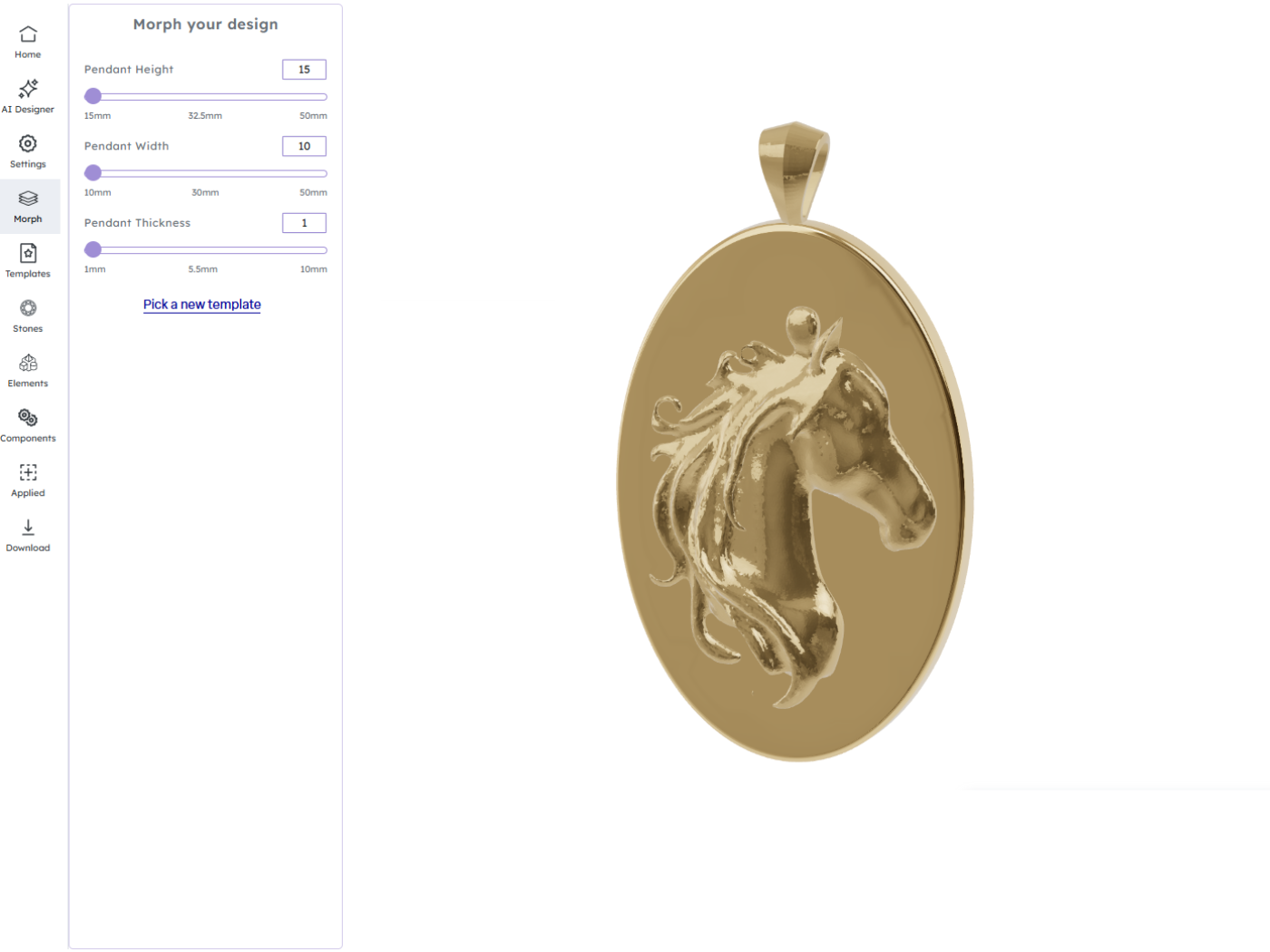Image resolution: width=1270 pixels, height=952 pixels.
Task: Open the Home icon in sidebar
Action: click(x=28, y=34)
